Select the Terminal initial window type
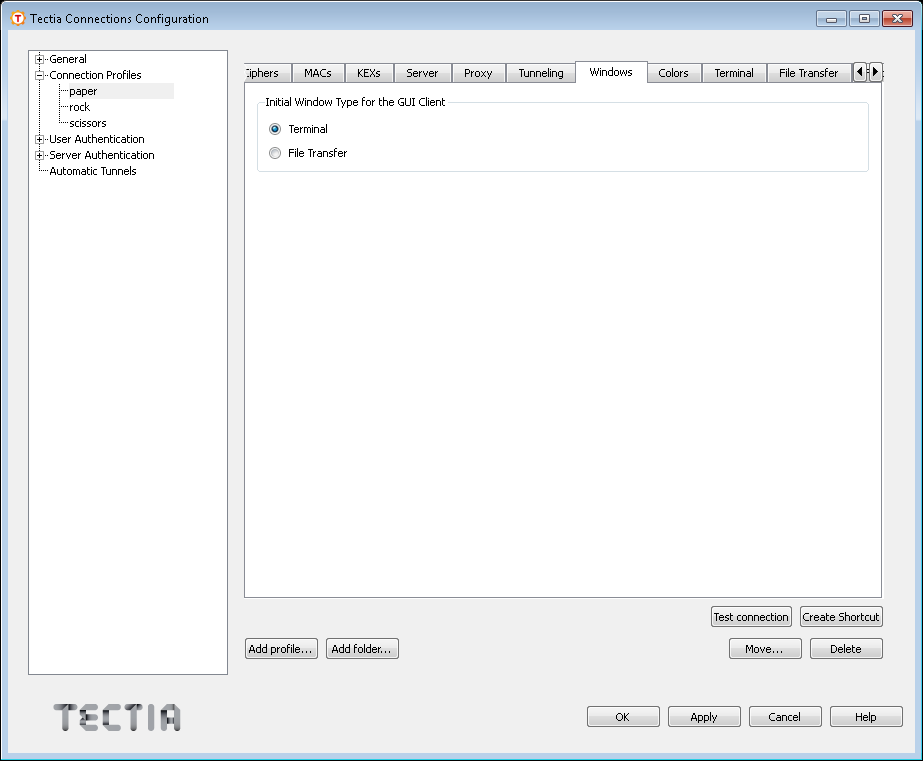923x761 pixels. (x=274, y=128)
